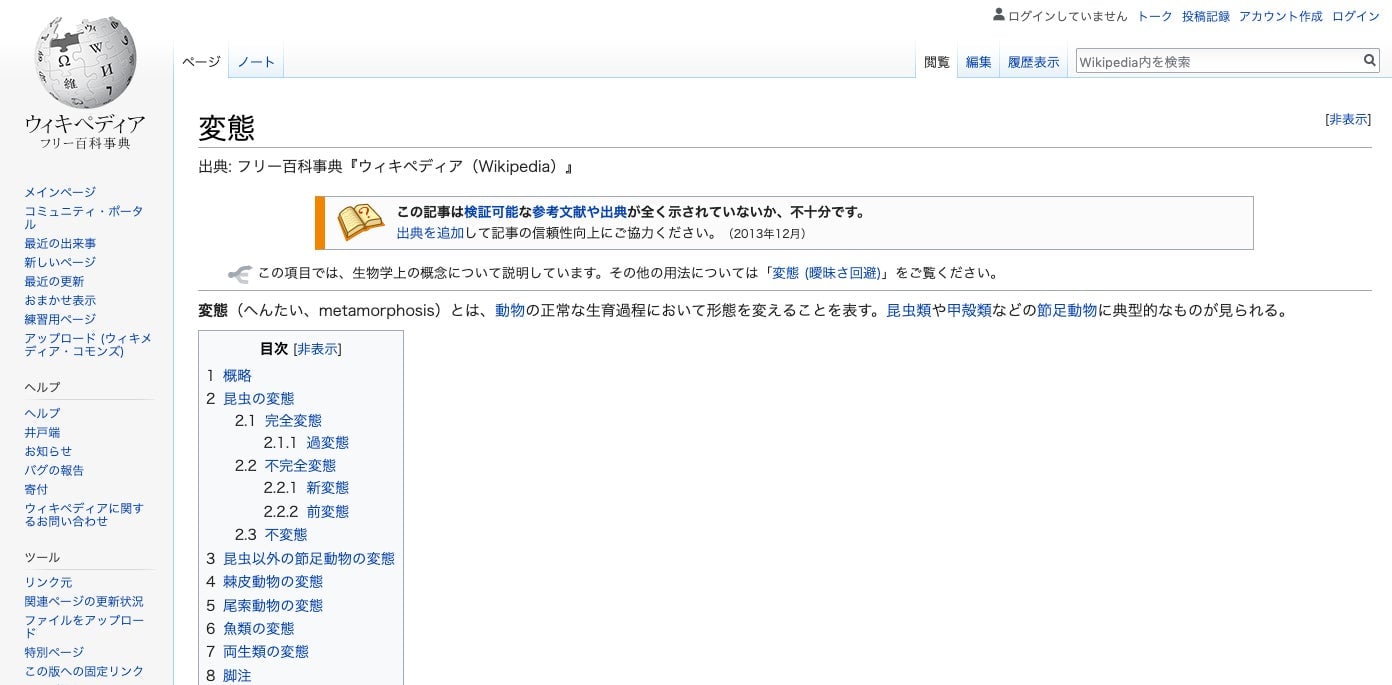This screenshot has height=685, width=1392.
Task: Open the 履歴表示 page history
Action: (1033, 61)
